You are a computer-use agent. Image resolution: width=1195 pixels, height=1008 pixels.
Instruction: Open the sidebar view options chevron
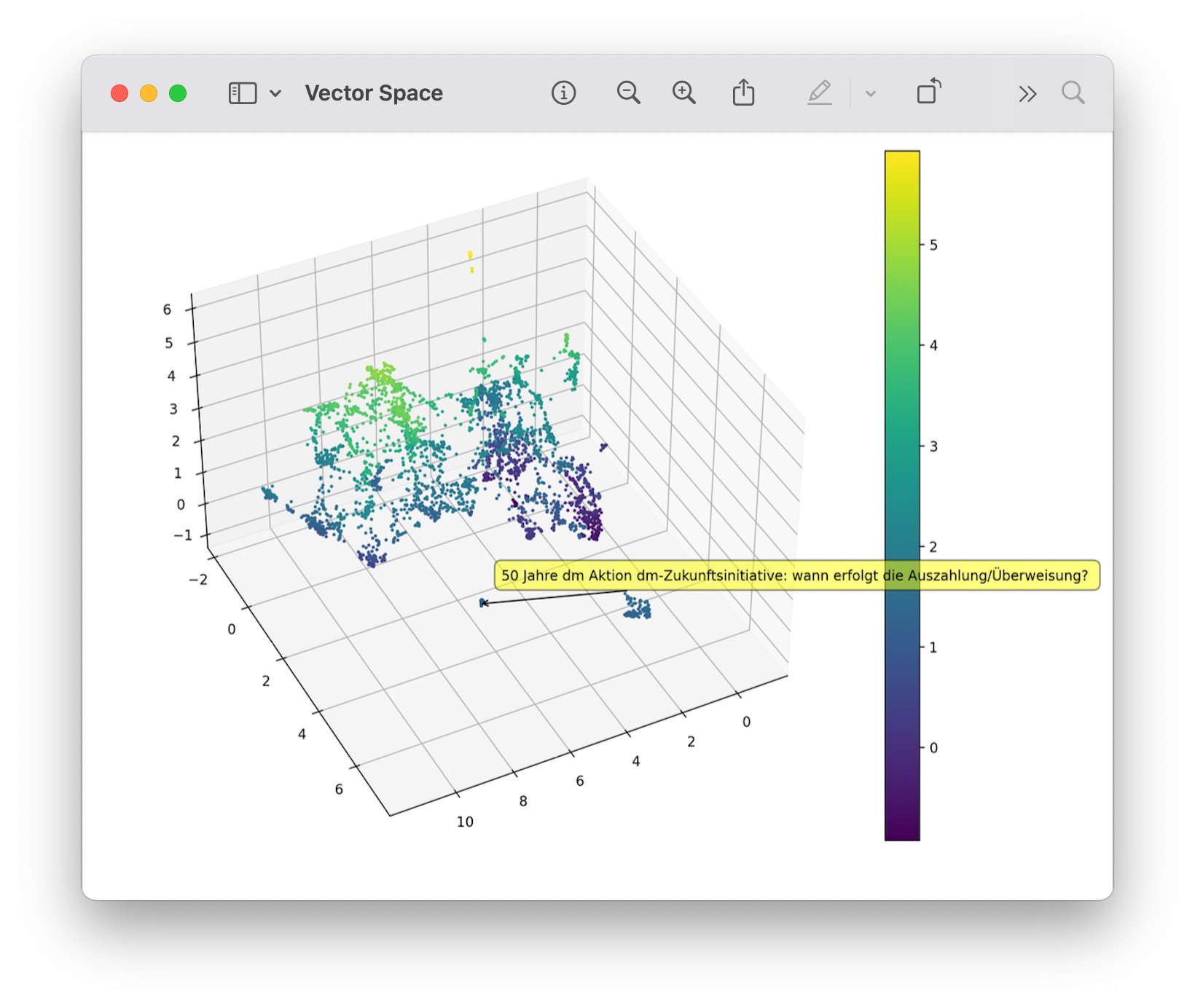[x=275, y=93]
